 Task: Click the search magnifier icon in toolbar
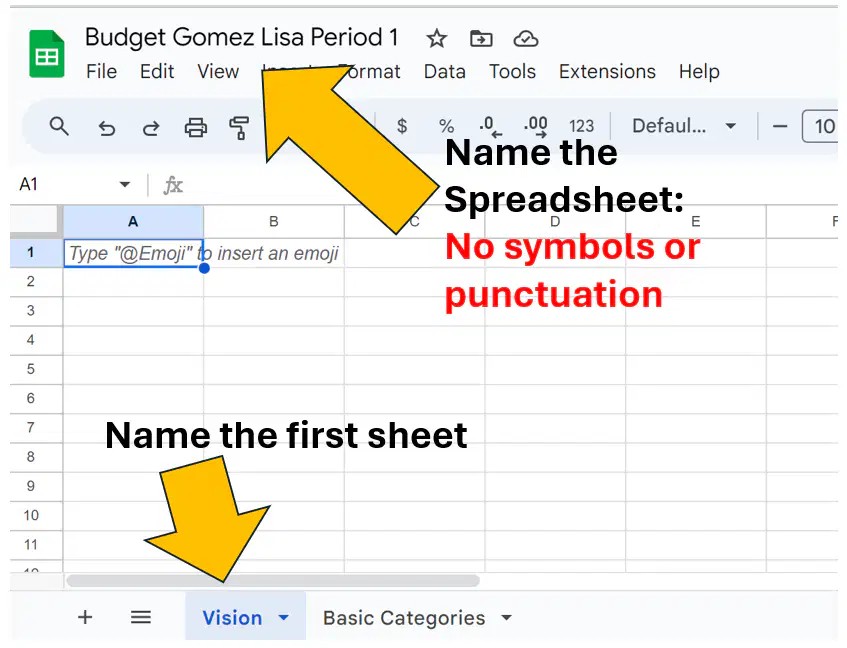click(x=59, y=127)
